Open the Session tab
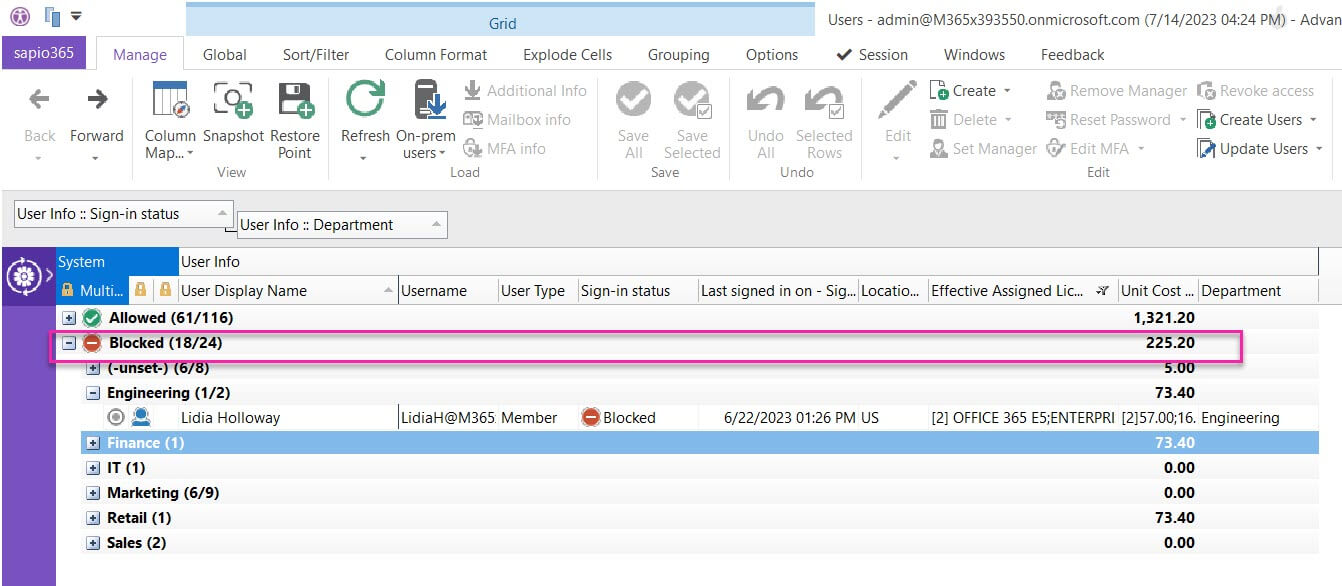1342x586 pixels. (872, 55)
